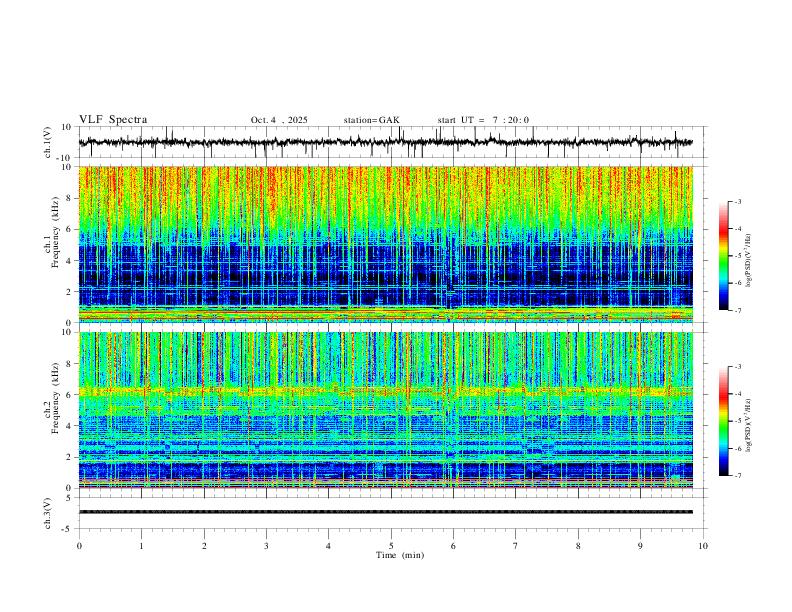Click the time axis tick label "2"
792x612 pixels.
click(204, 546)
